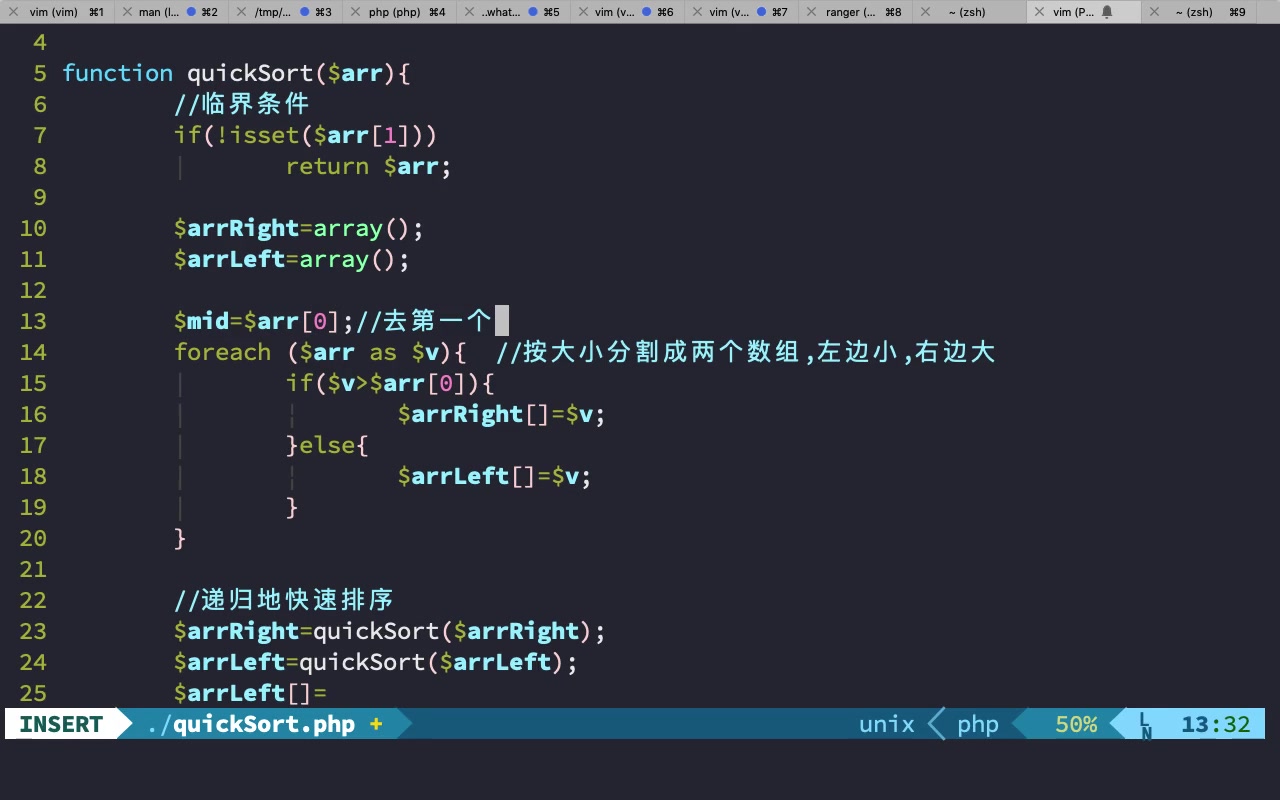Click '$arrRight=quickSort($arrRight);' on line 23
Viewport: 1280px width, 800px height.
tap(390, 631)
